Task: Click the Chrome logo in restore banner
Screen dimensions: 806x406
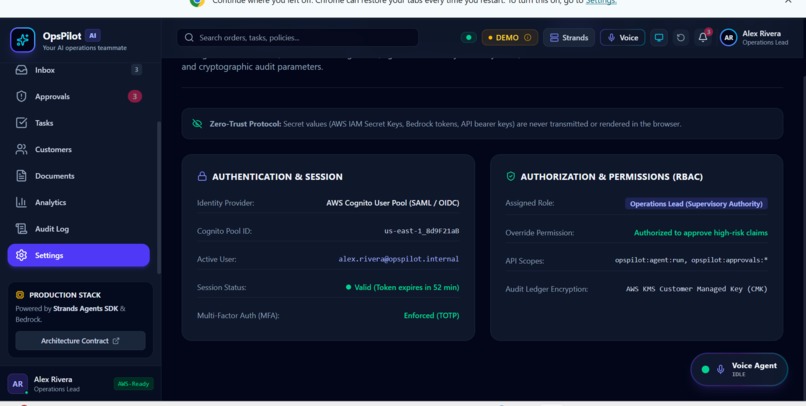Action: (197, 2)
